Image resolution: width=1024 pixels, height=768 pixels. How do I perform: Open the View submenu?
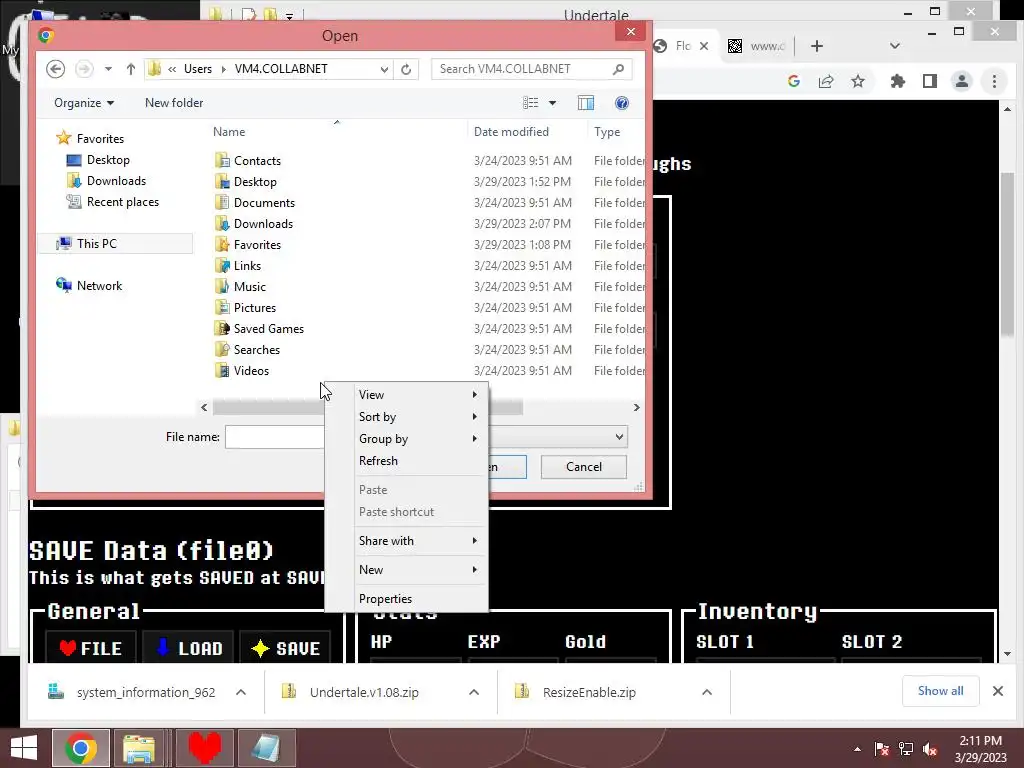point(406,394)
